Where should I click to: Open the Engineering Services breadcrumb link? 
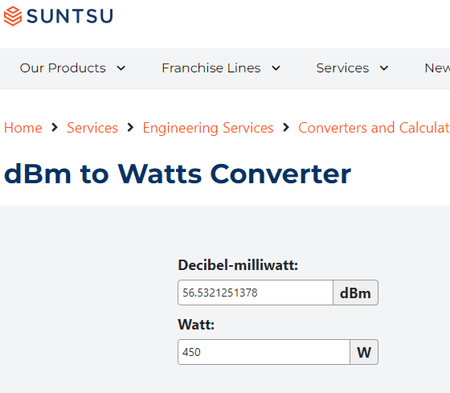pos(208,128)
